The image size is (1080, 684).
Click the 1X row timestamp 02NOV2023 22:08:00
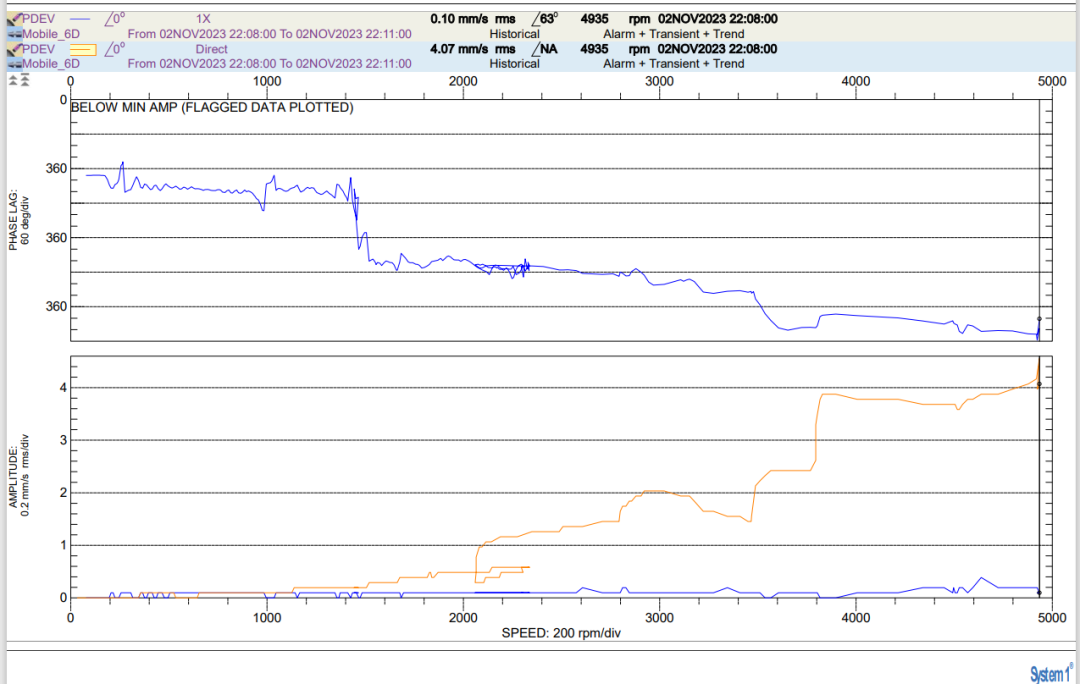click(x=718, y=19)
